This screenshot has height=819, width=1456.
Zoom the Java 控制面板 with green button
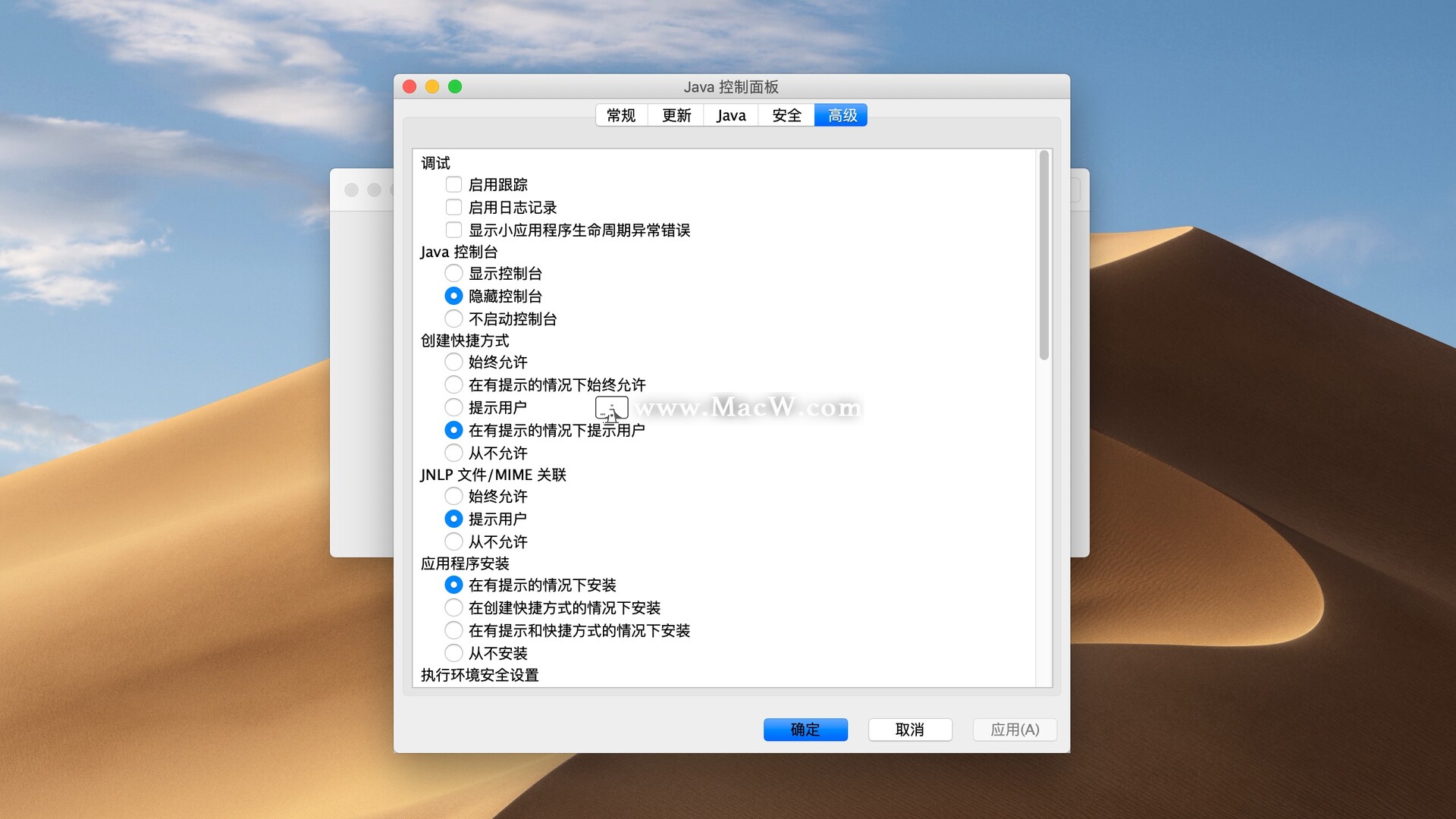tap(455, 86)
